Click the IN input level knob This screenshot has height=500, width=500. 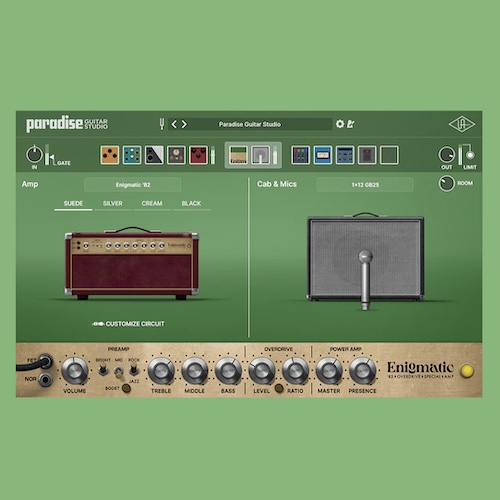pos(35,154)
